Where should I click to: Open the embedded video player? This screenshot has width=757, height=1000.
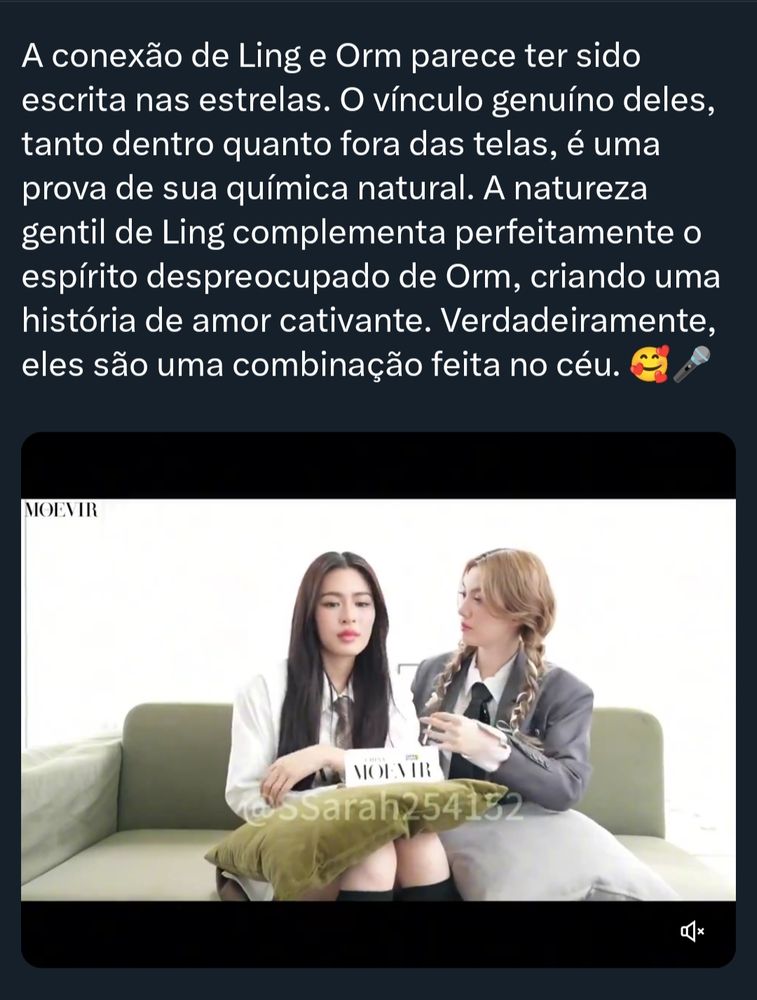(378, 700)
